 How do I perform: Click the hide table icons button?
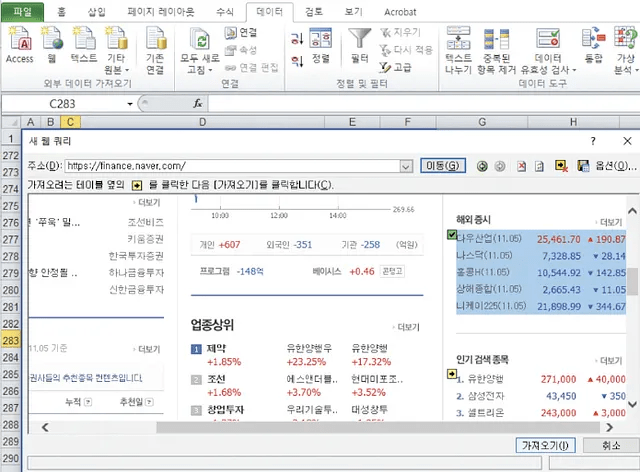pos(561,166)
